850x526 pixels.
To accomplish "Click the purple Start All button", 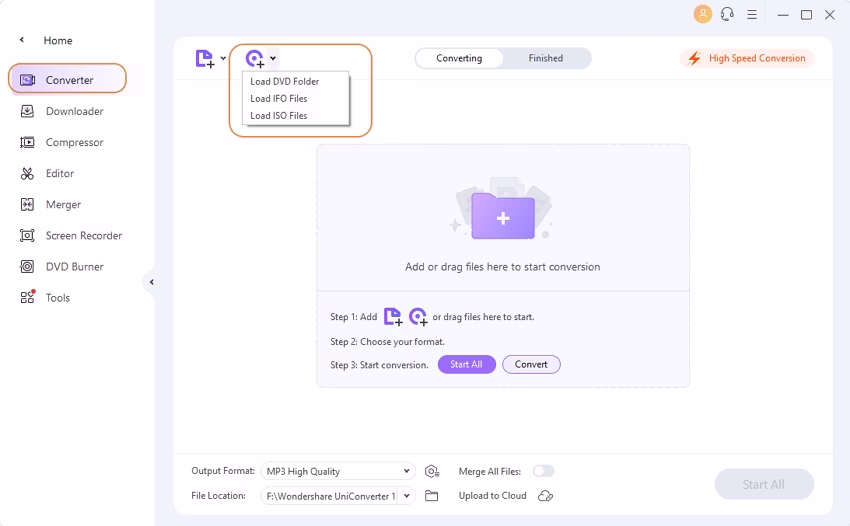I will [466, 364].
